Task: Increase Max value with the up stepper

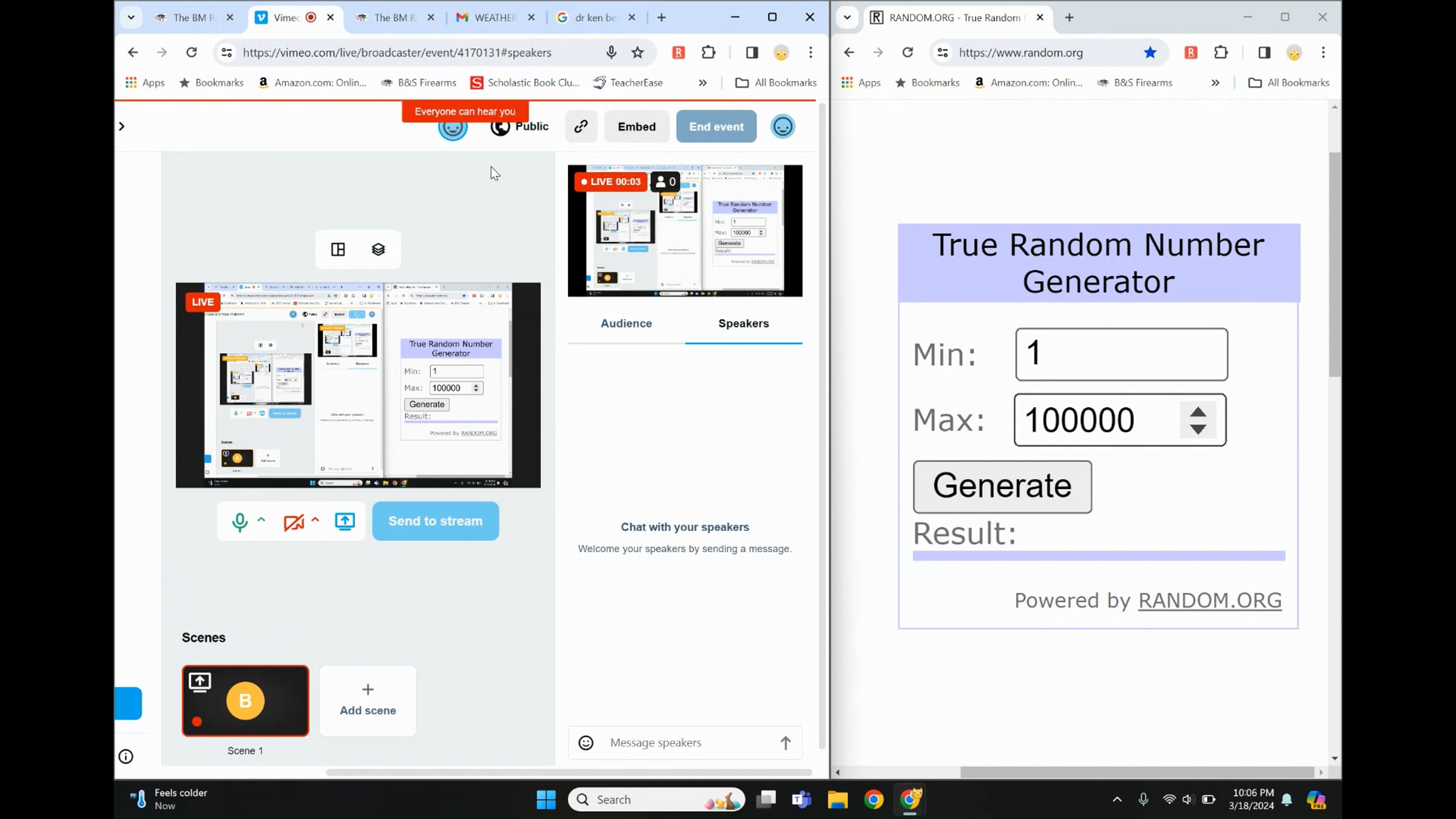Action: click(1197, 413)
